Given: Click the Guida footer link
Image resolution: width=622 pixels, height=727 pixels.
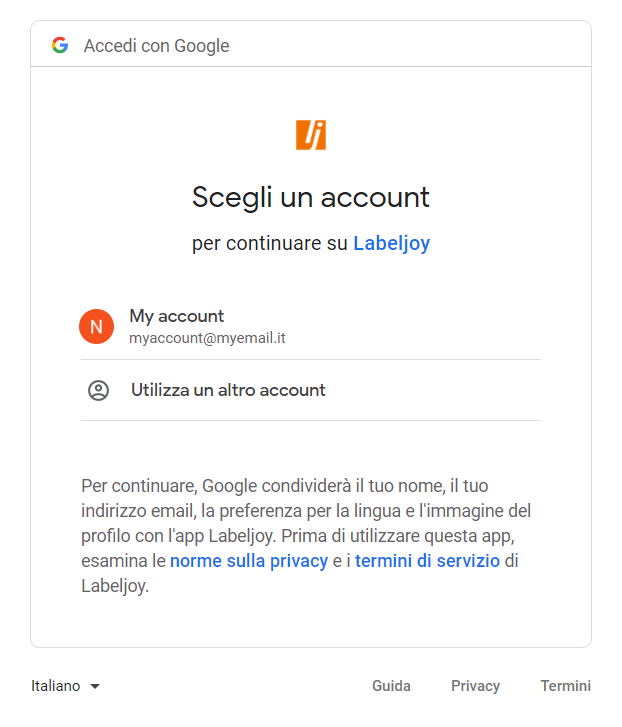Looking at the screenshot, I should coord(391,686).
